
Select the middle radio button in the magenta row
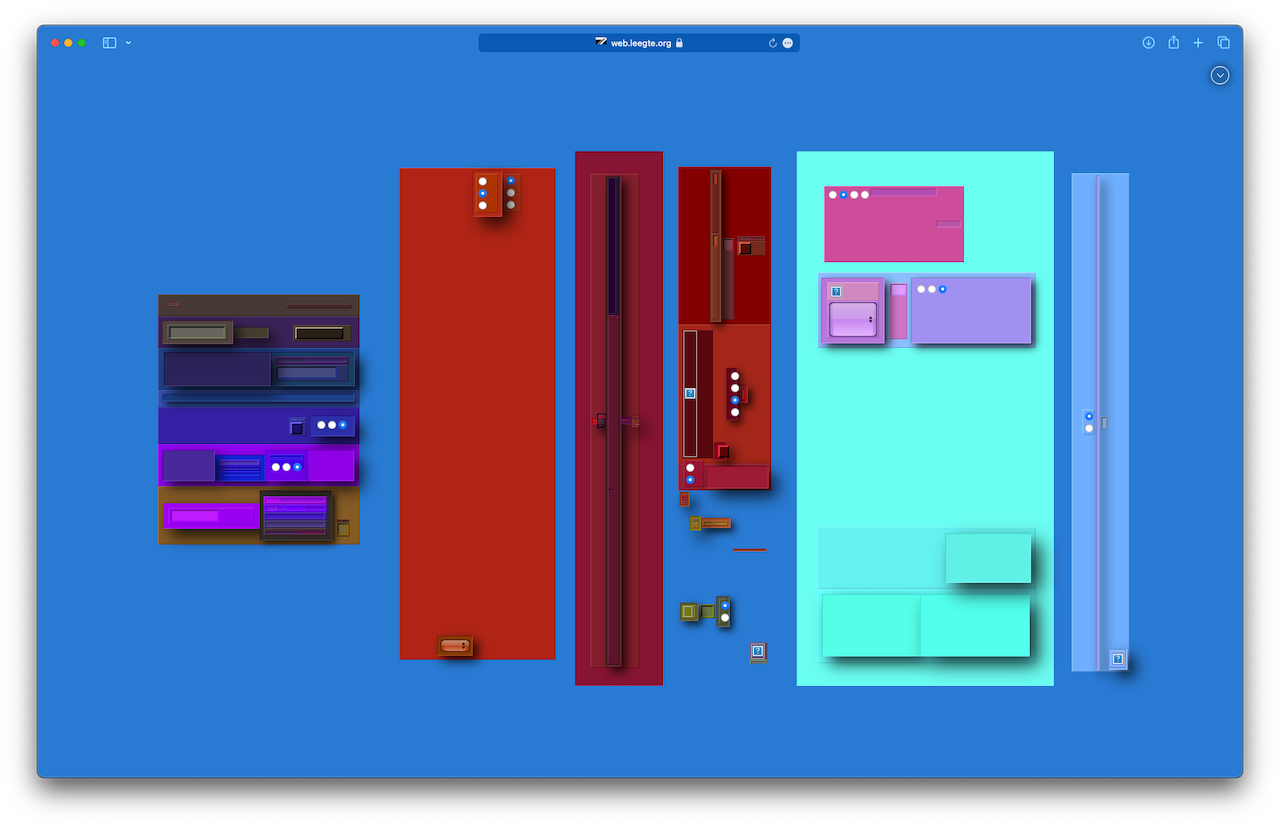click(286, 467)
